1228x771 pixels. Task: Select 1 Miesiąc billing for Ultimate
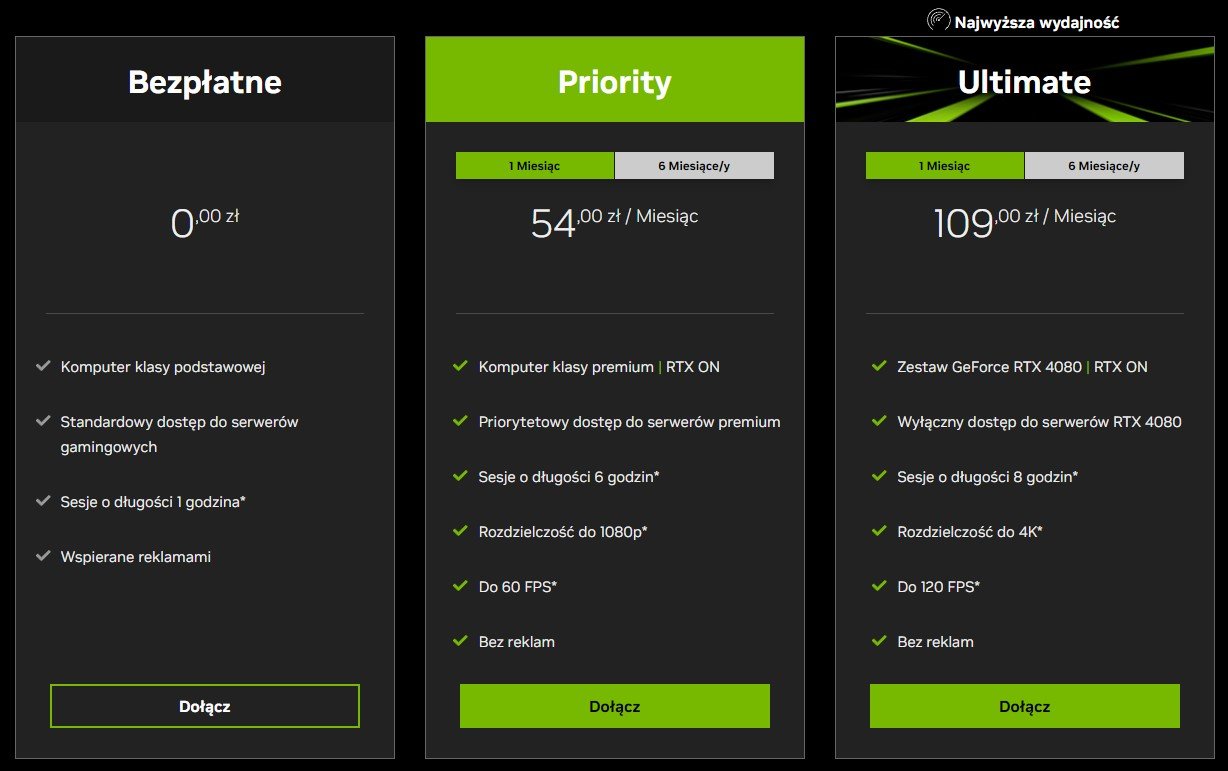point(944,166)
